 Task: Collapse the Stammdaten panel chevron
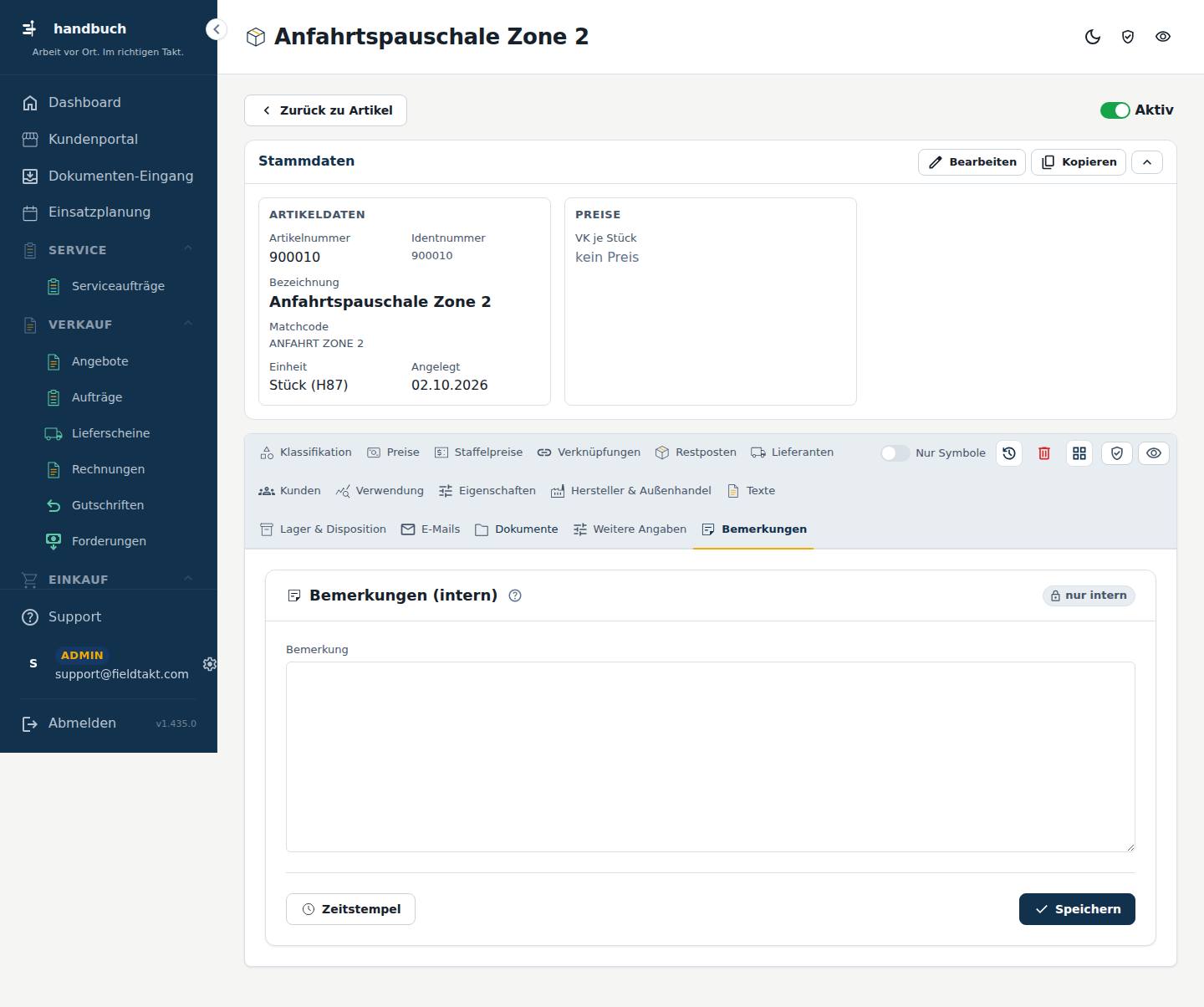pos(1147,162)
